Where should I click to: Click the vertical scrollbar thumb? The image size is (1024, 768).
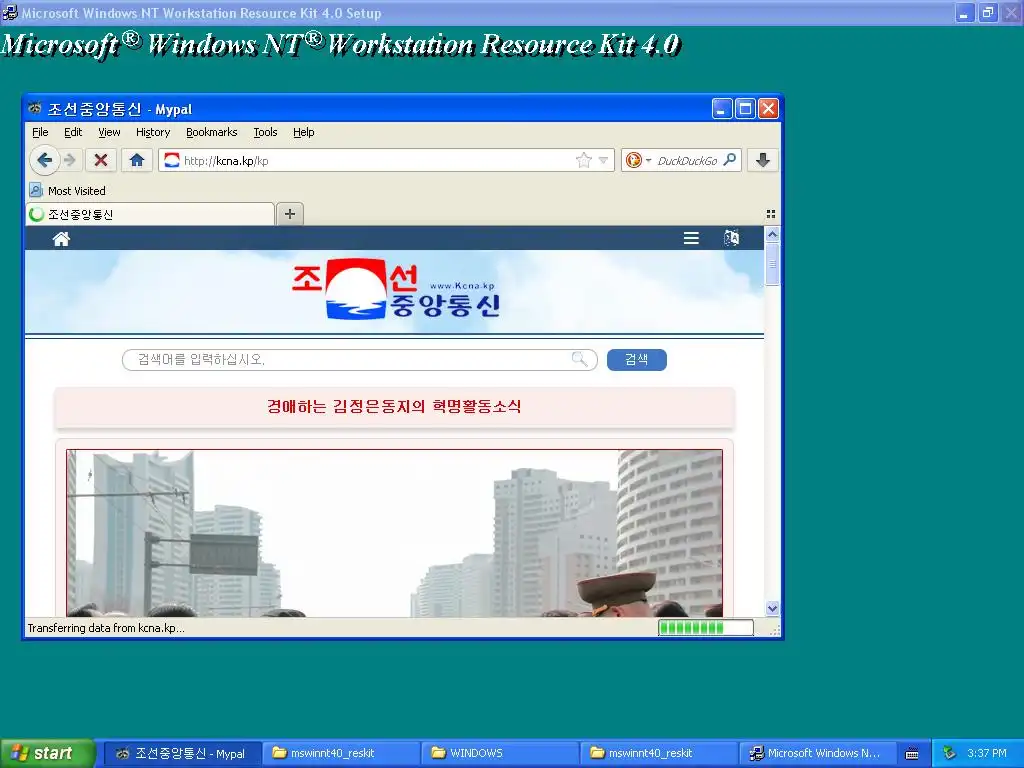coord(772,264)
